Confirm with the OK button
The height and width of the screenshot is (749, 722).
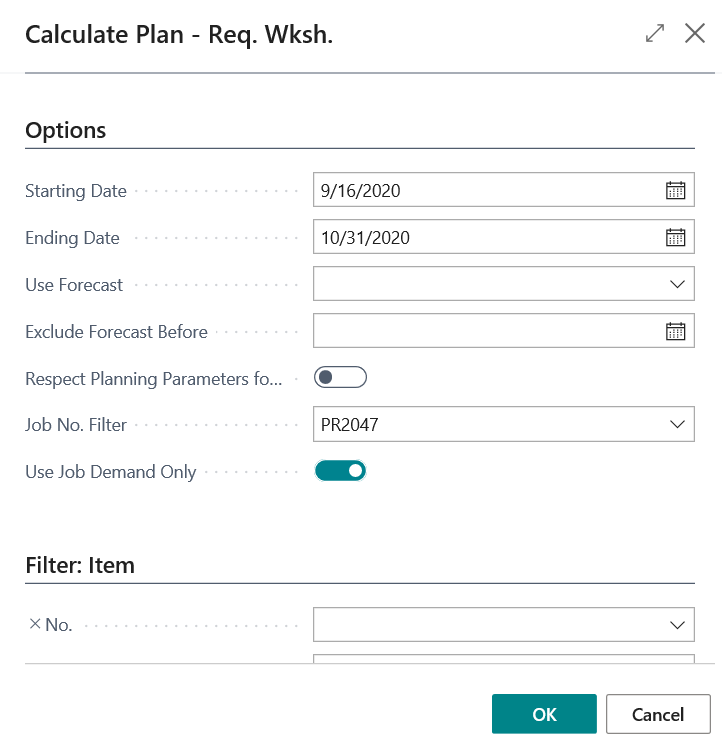point(544,714)
